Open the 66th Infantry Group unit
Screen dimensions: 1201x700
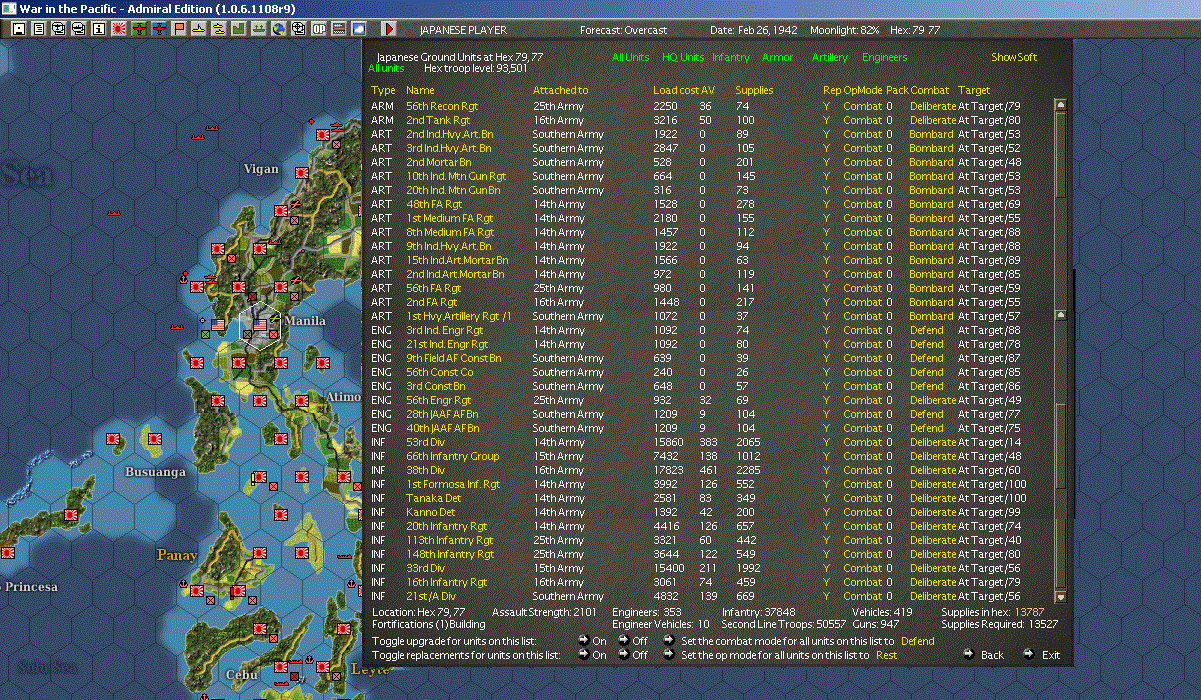pos(452,456)
